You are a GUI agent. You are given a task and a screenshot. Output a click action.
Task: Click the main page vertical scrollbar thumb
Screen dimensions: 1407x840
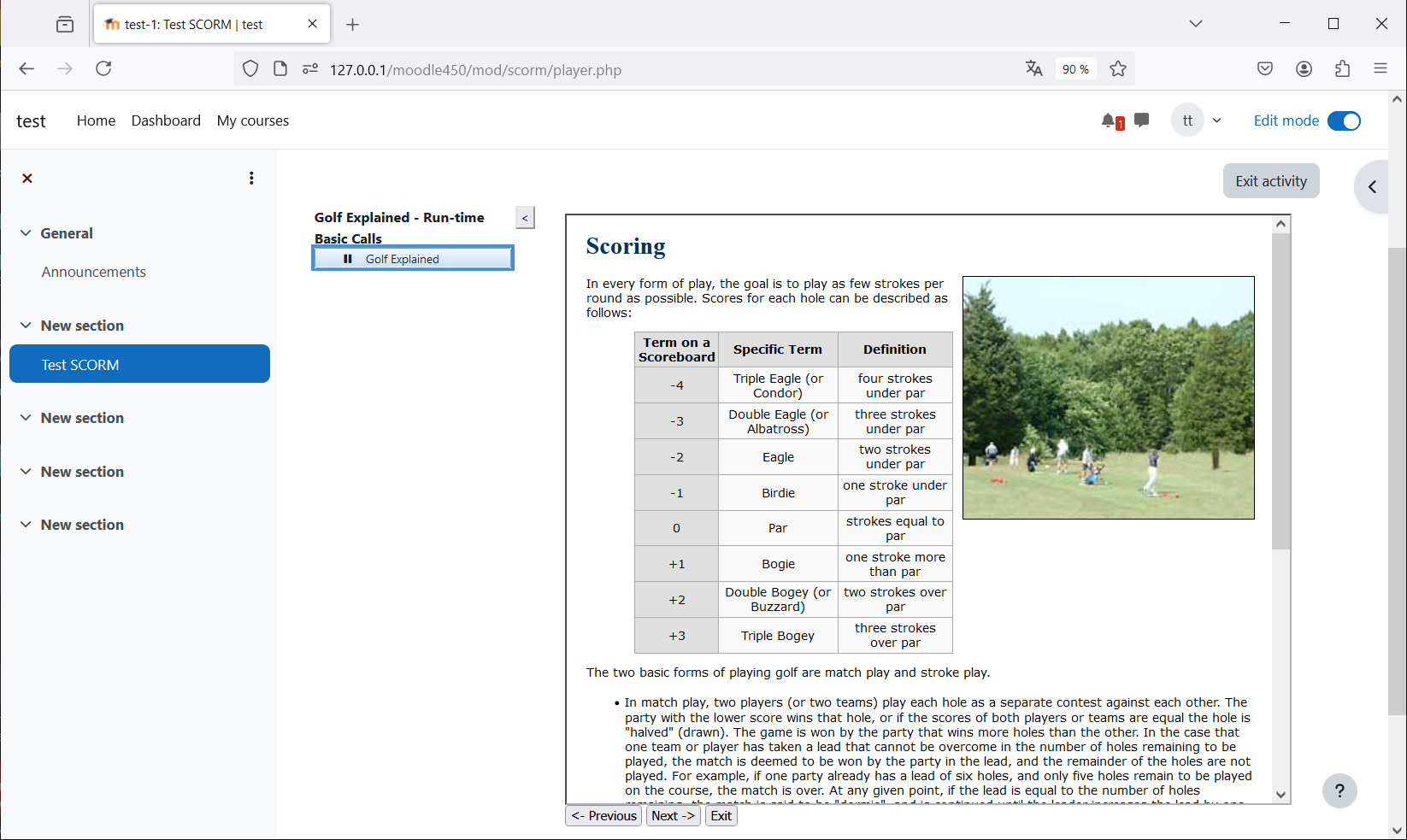point(1397,481)
